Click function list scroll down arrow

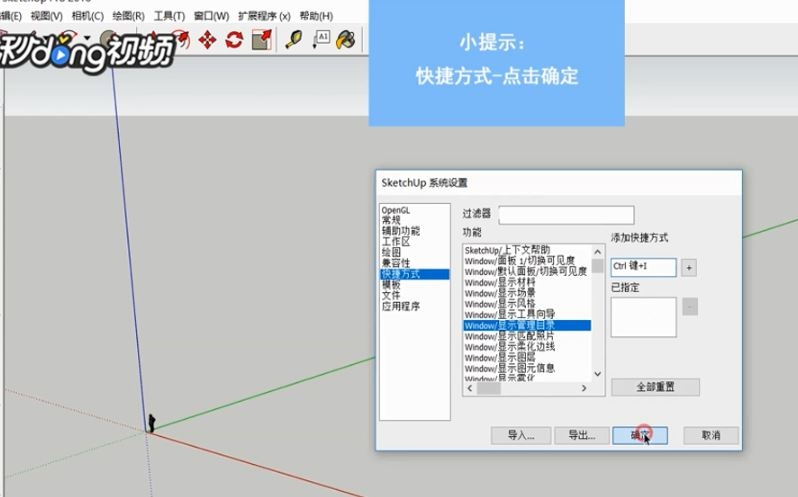coord(597,374)
